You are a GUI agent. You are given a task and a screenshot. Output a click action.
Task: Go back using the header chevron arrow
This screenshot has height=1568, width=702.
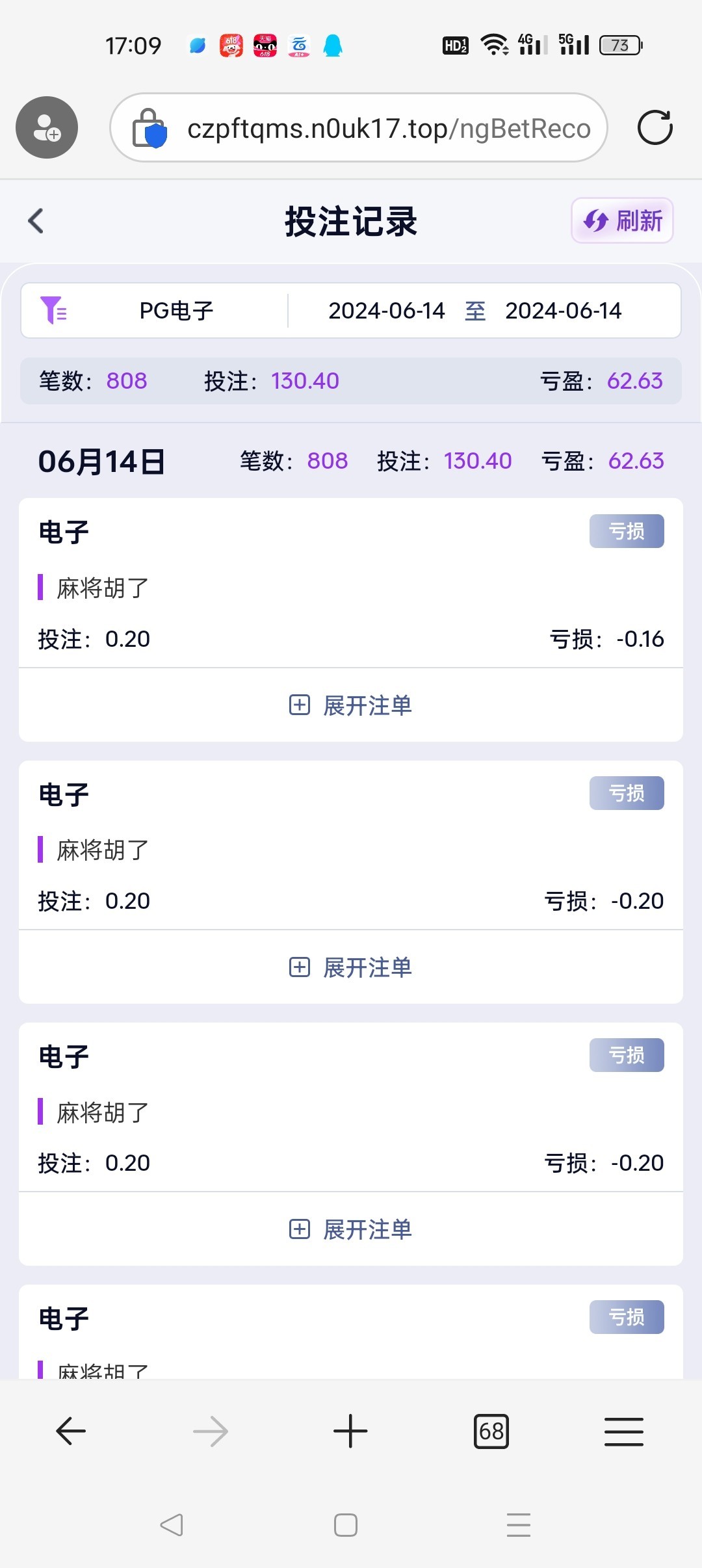click(36, 221)
